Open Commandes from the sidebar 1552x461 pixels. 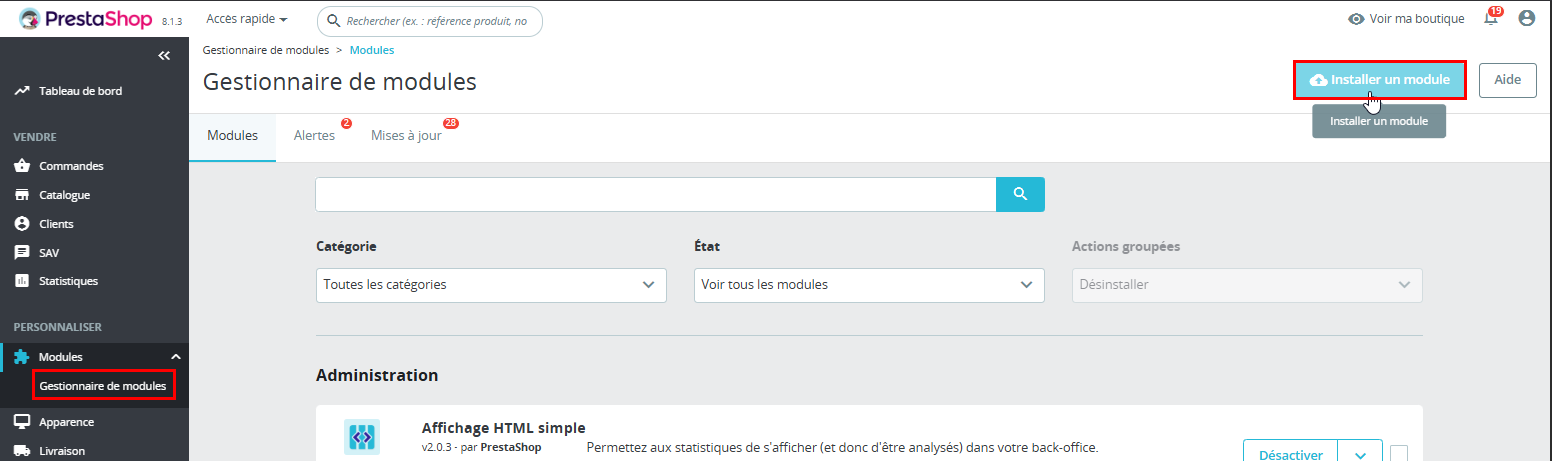(70, 166)
